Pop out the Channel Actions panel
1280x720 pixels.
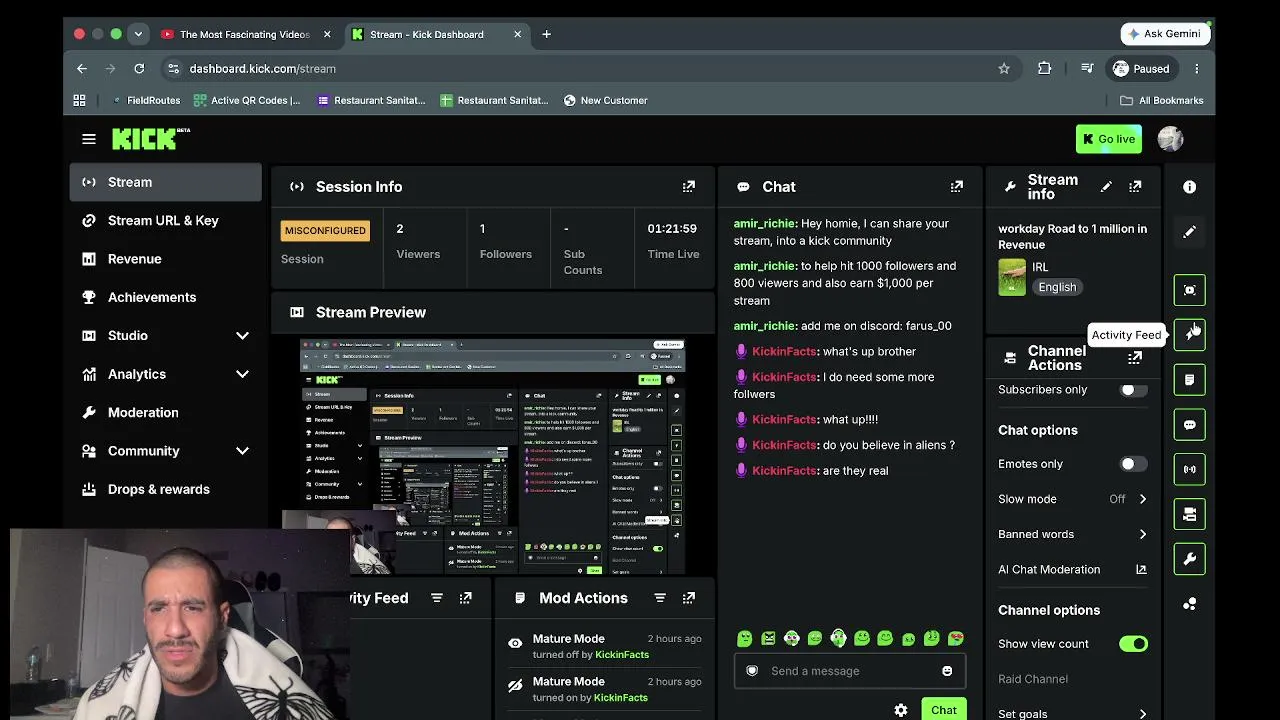point(1135,358)
